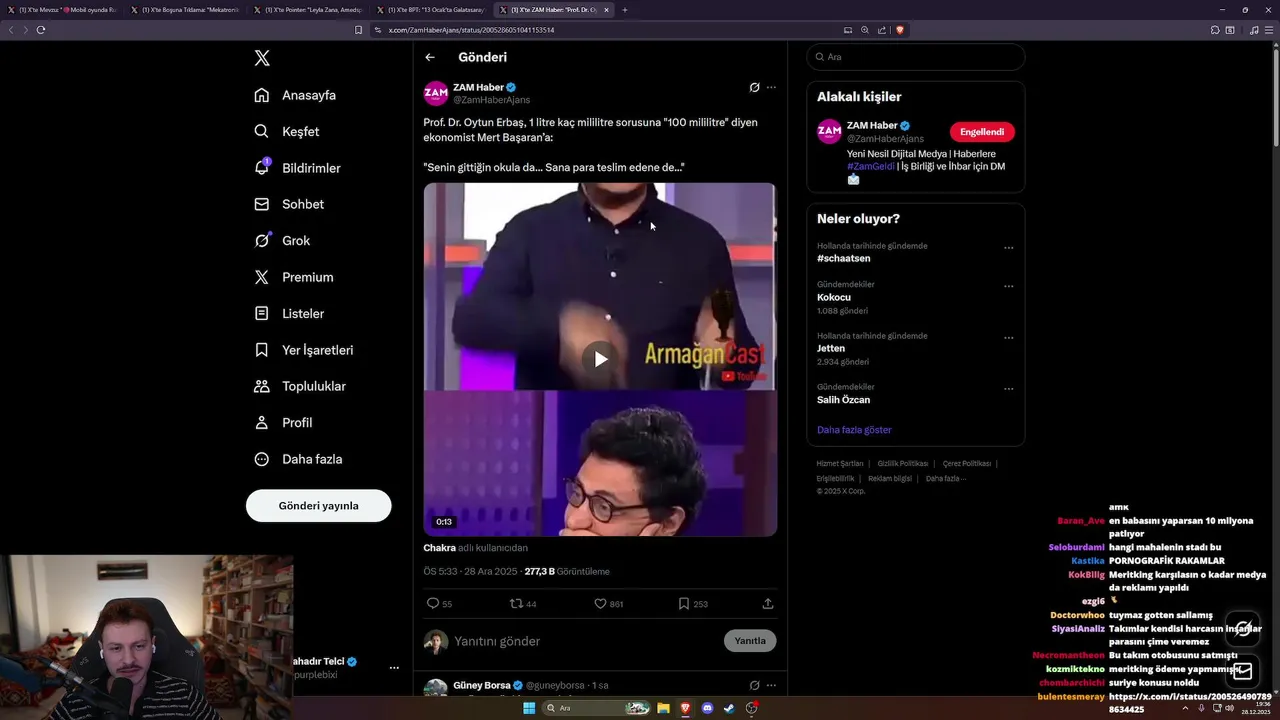Open a new browser tab

pyautogui.click(x=625, y=10)
